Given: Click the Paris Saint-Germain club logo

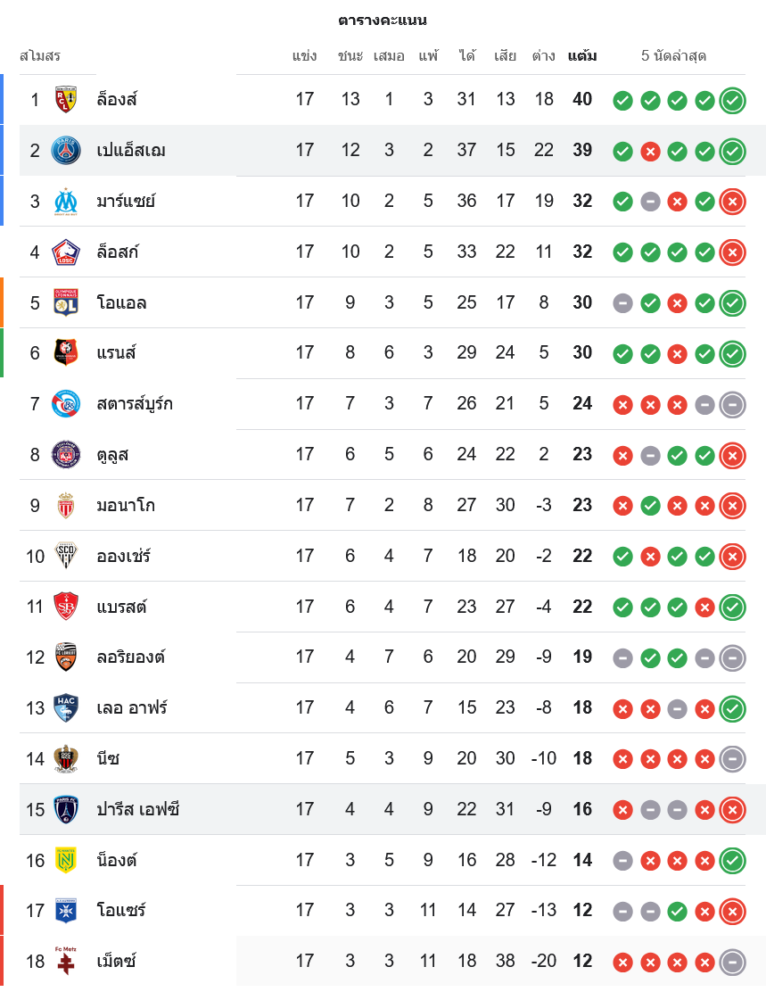Looking at the screenshot, I should (x=65, y=150).
